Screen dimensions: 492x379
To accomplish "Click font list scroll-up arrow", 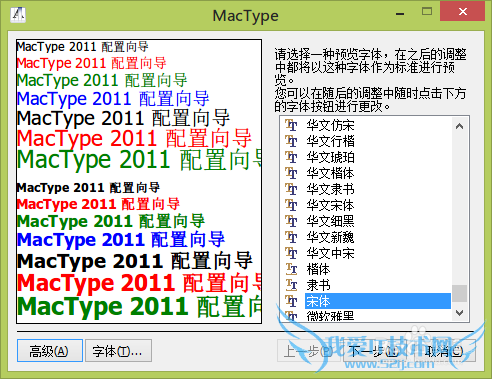I will [x=460, y=126].
